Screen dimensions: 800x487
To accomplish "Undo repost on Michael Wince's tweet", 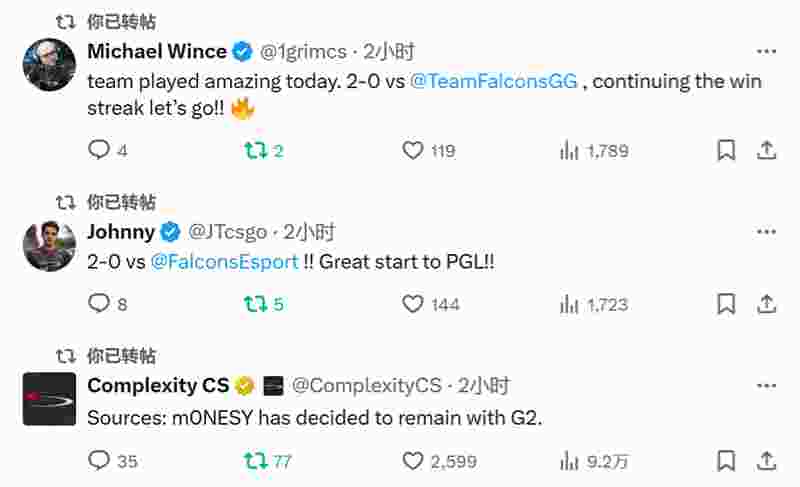I will coord(256,150).
